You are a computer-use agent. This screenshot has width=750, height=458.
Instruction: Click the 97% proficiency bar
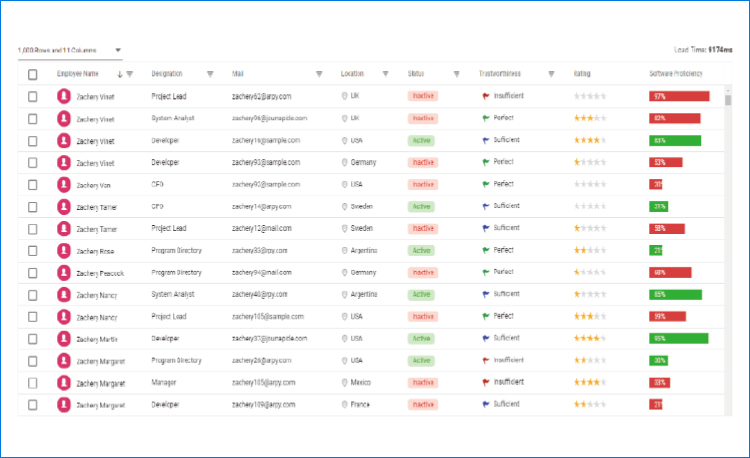679,96
